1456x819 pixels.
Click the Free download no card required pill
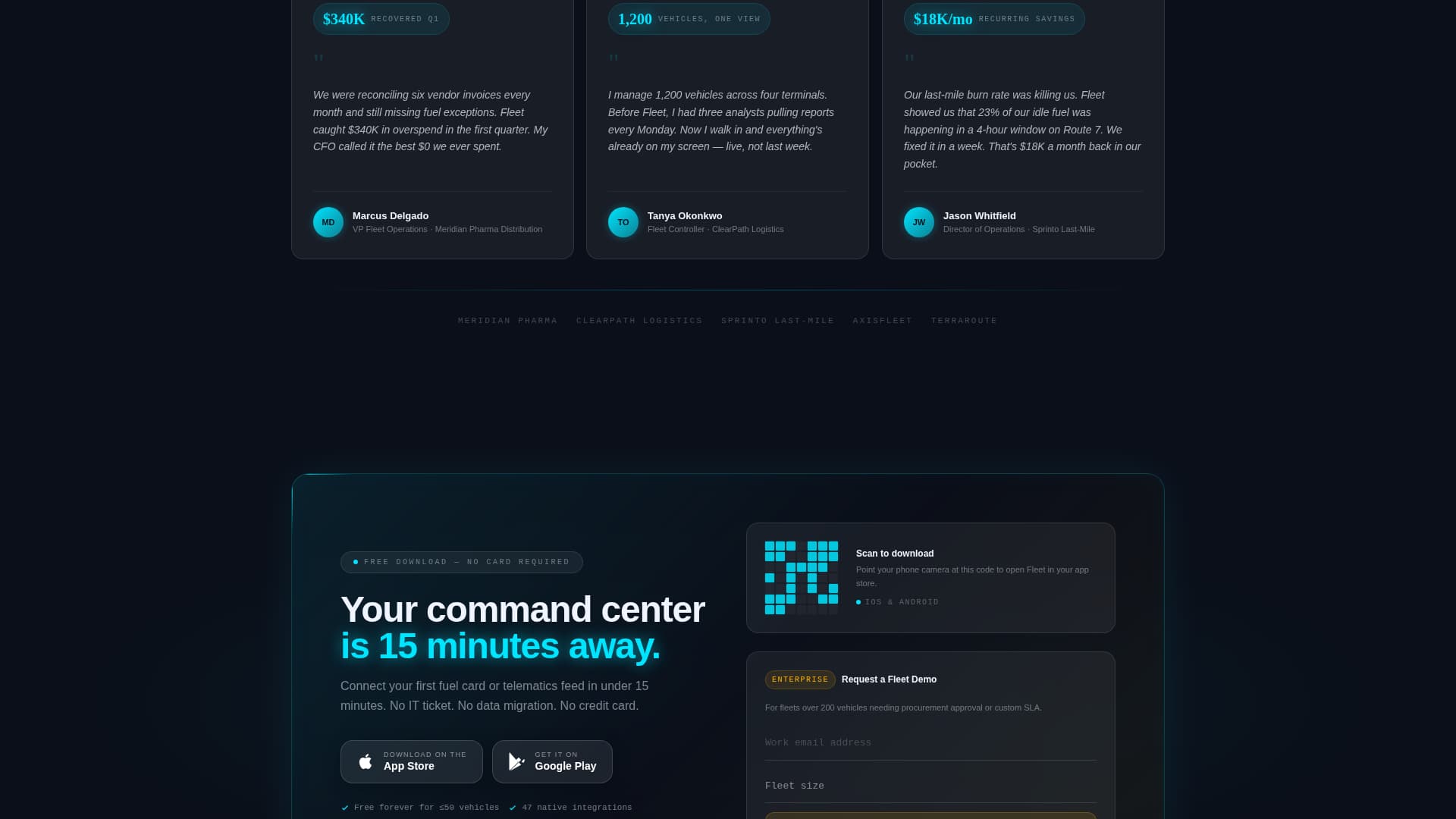[x=462, y=562]
